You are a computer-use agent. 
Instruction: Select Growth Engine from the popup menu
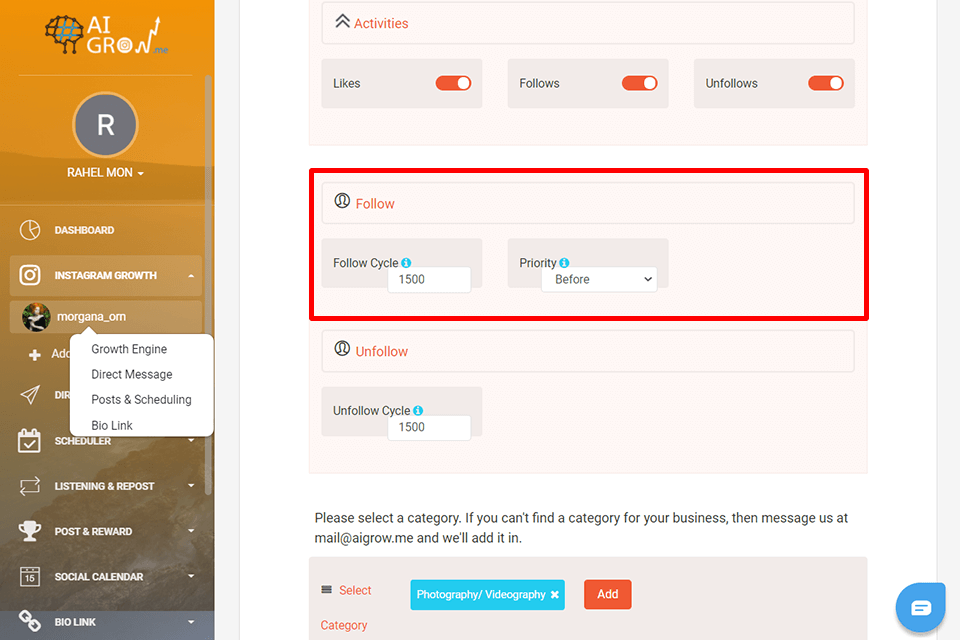click(x=129, y=349)
